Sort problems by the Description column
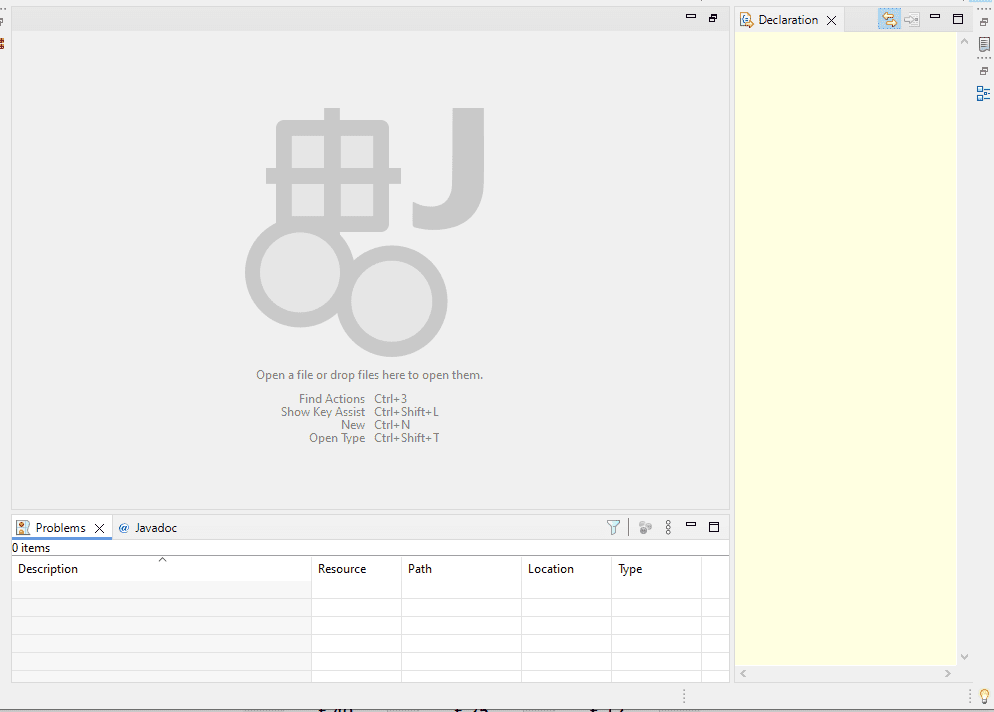Viewport: 994px width, 712px height. (162, 569)
